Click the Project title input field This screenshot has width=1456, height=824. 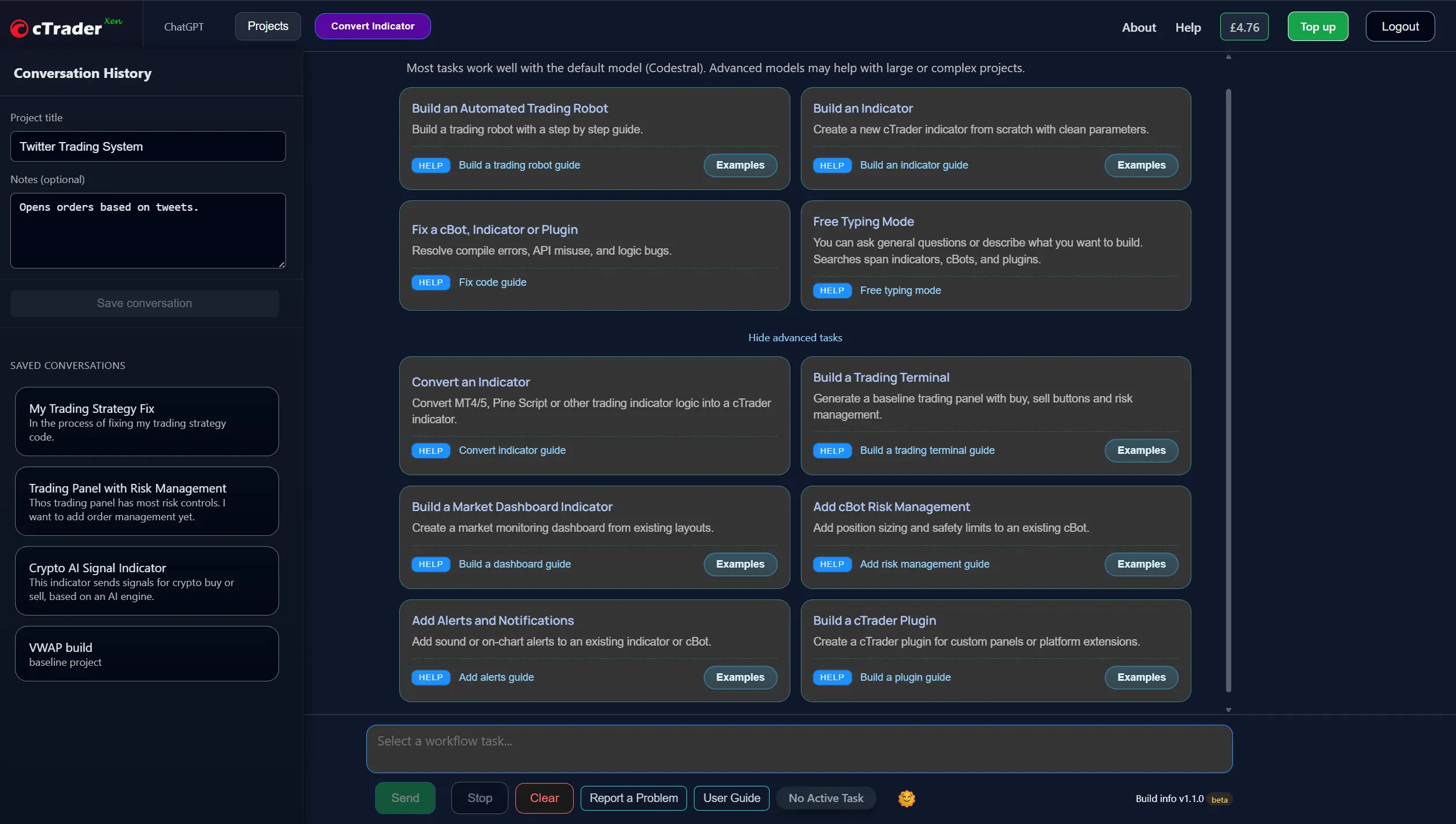click(x=148, y=147)
